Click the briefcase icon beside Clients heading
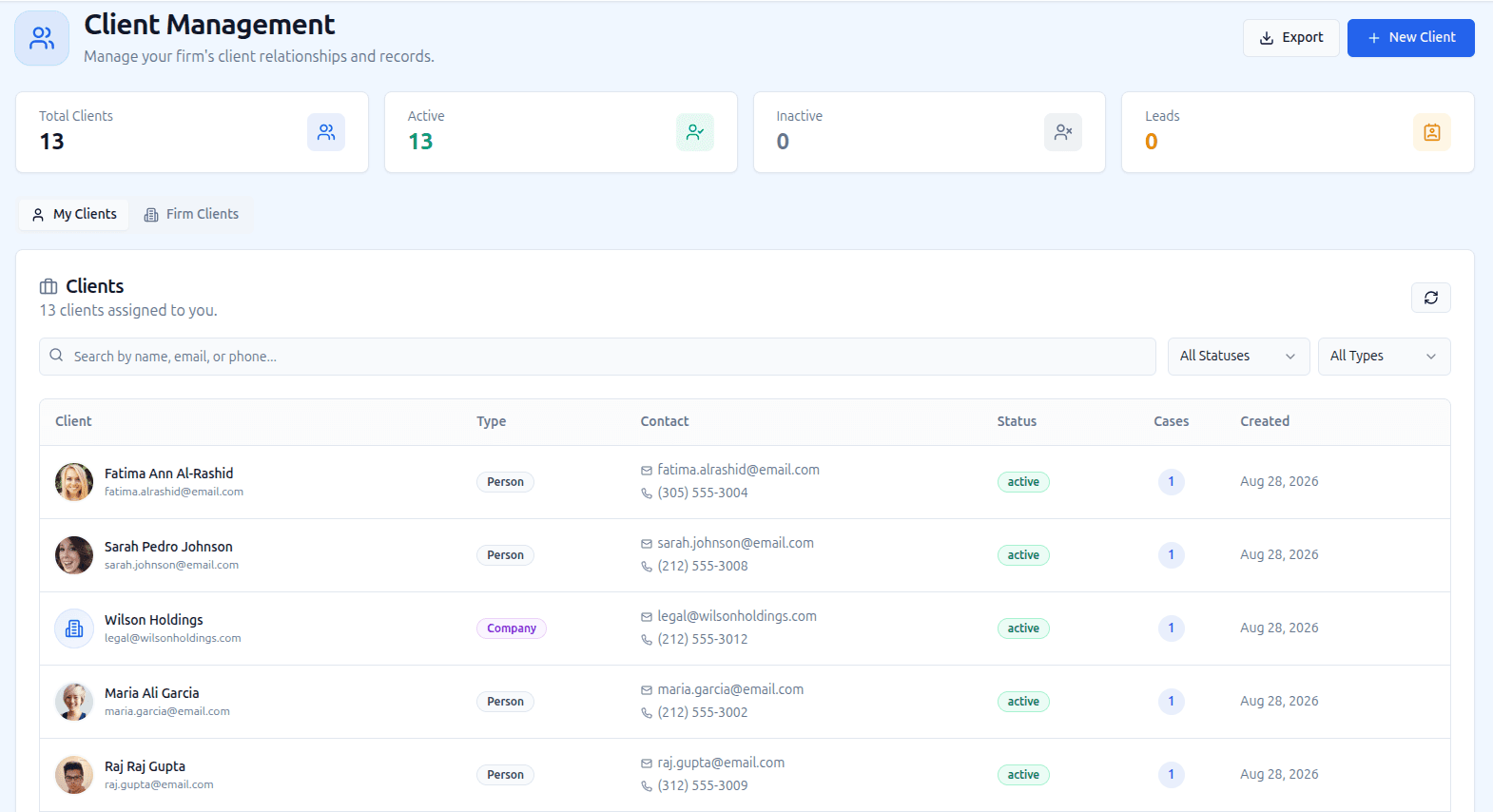1493x812 pixels. pos(48,286)
